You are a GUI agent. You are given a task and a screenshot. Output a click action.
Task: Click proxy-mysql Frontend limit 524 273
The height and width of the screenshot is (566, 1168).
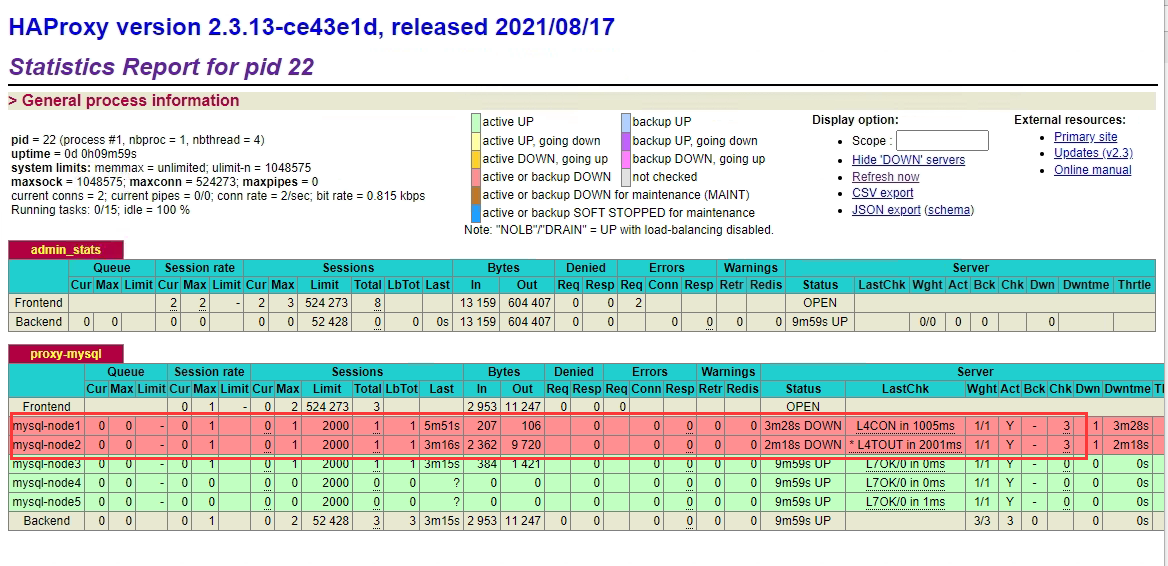click(x=326, y=407)
